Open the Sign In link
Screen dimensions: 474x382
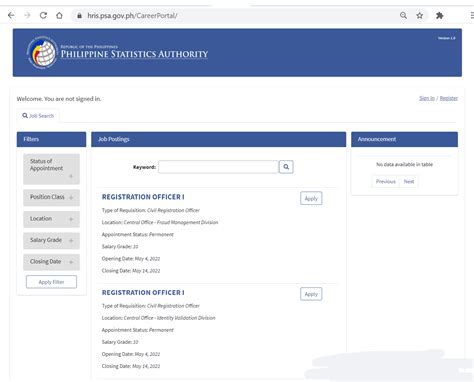point(427,98)
